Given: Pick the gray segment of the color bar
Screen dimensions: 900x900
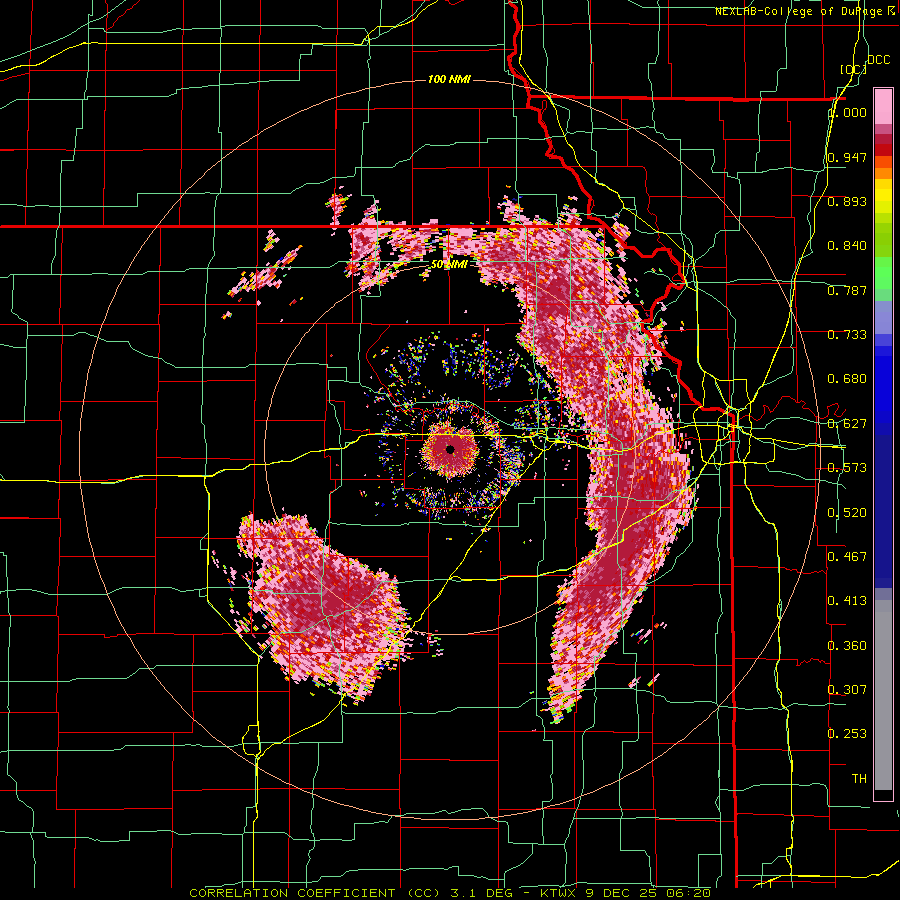Looking at the screenshot, I should (x=883, y=695).
